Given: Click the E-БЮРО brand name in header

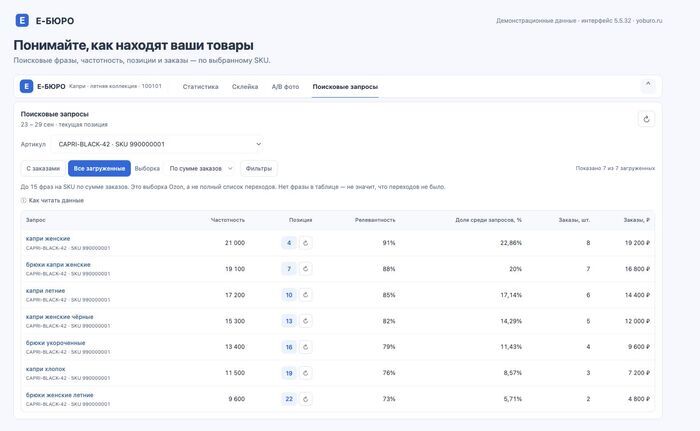Looking at the screenshot, I should (55, 21).
